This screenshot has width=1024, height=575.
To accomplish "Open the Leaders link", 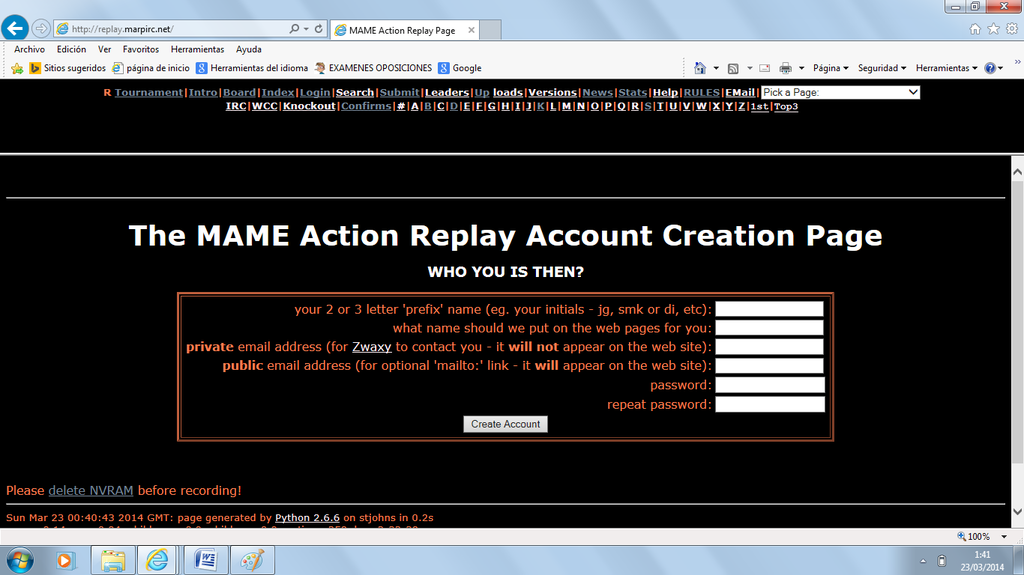I will pos(447,92).
